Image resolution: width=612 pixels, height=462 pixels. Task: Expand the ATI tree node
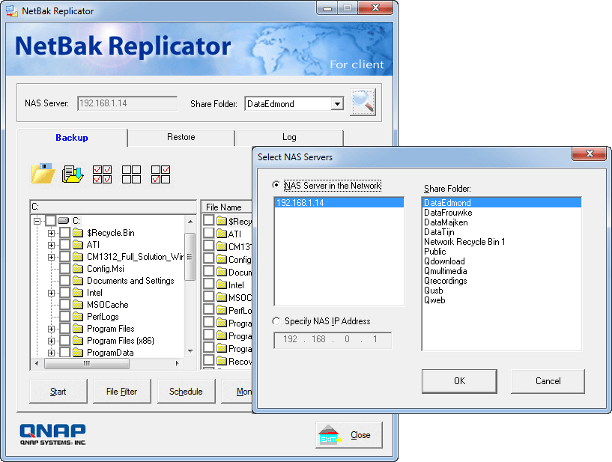click(51, 245)
